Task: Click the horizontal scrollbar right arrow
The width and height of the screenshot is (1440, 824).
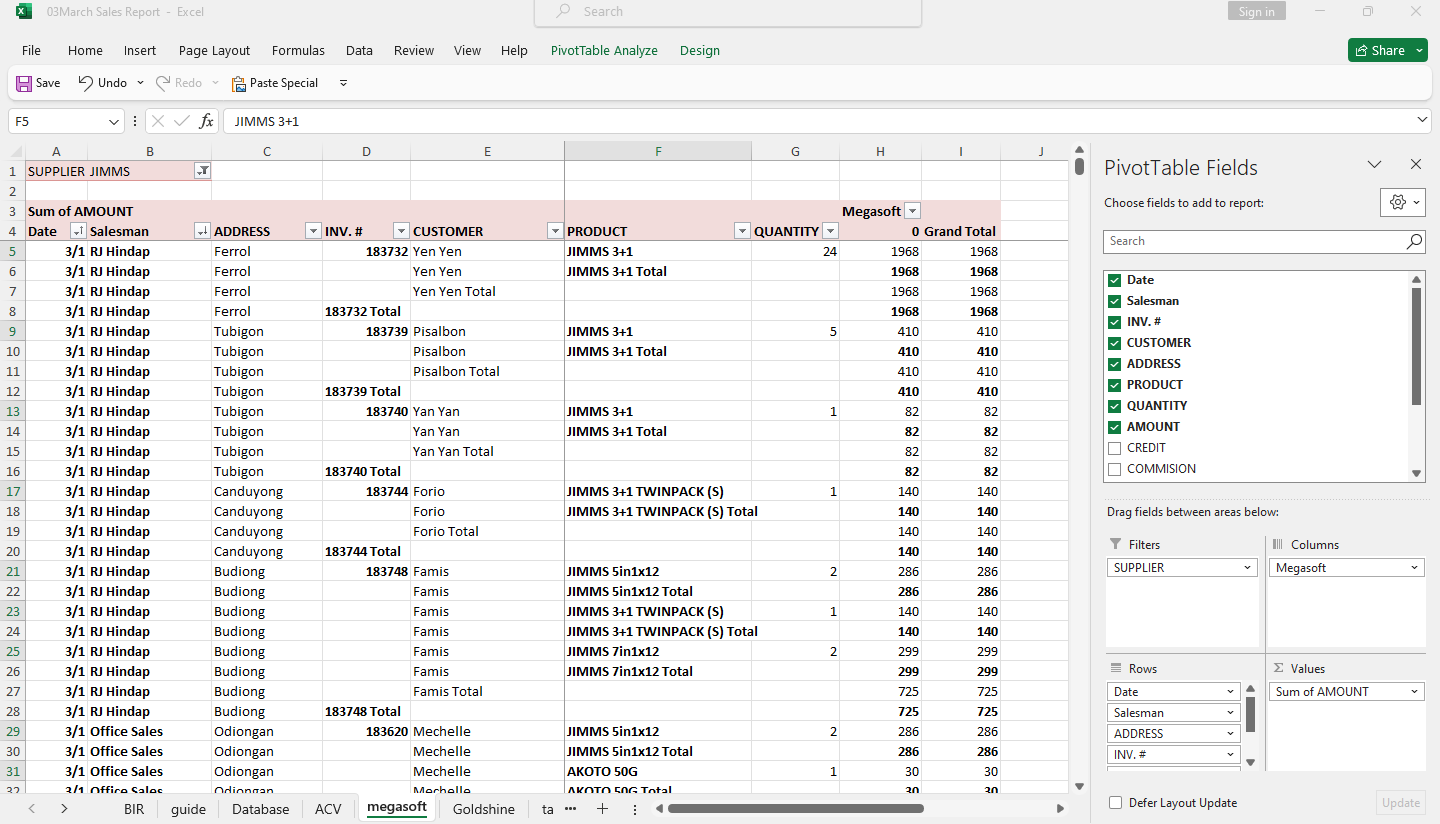Action: pyautogui.click(x=1060, y=809)
